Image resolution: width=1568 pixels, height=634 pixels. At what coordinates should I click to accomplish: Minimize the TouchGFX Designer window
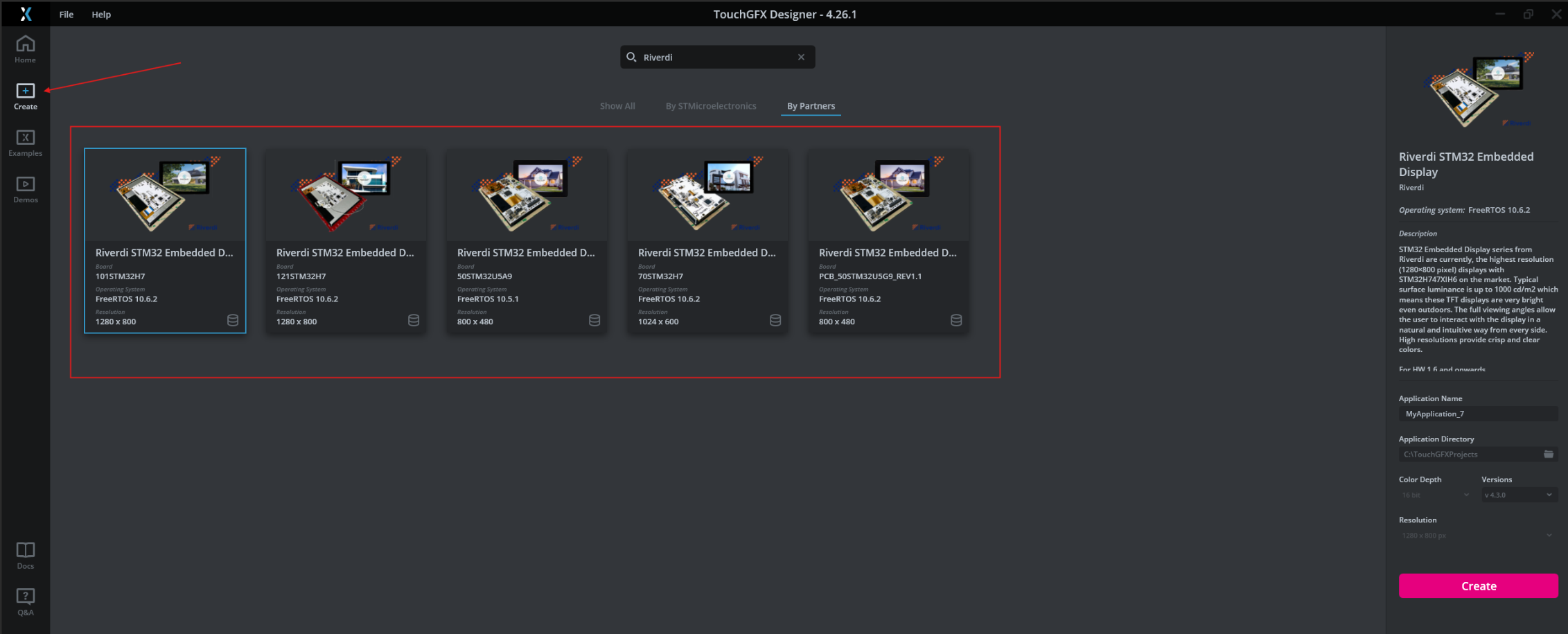[1500, 14]
